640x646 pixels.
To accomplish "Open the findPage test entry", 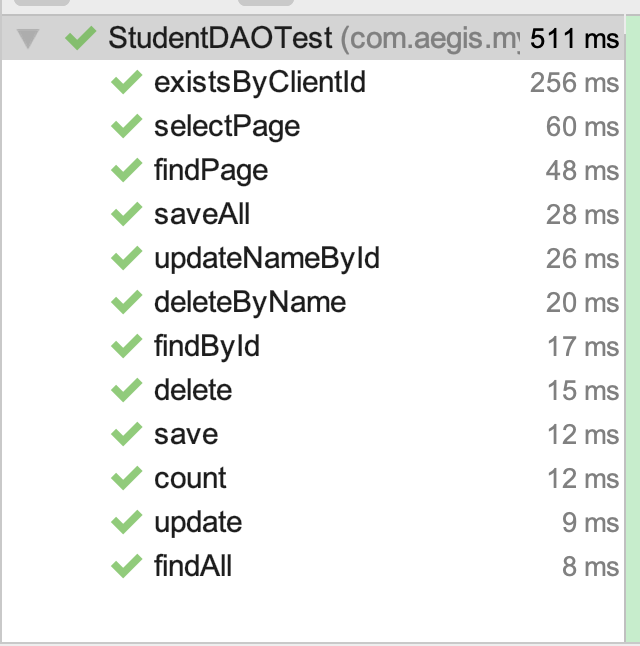I will (211, 171).
